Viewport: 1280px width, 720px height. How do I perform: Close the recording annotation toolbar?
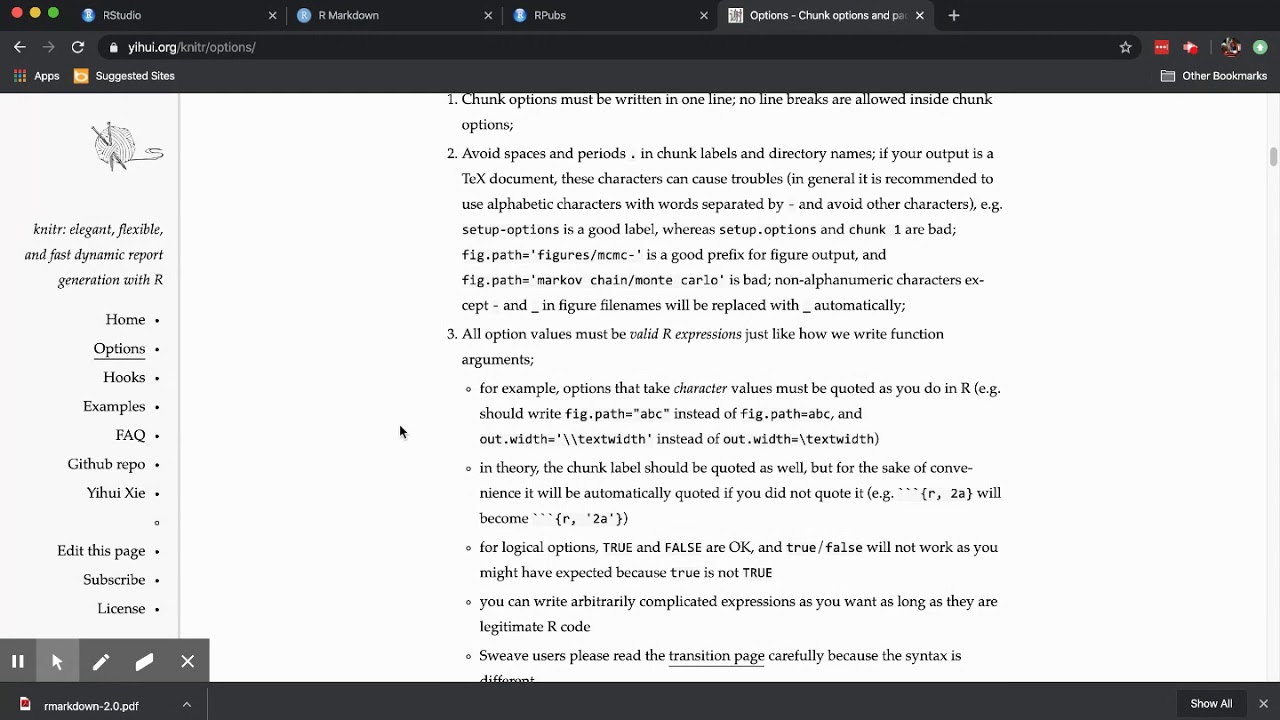click(187, 661)
